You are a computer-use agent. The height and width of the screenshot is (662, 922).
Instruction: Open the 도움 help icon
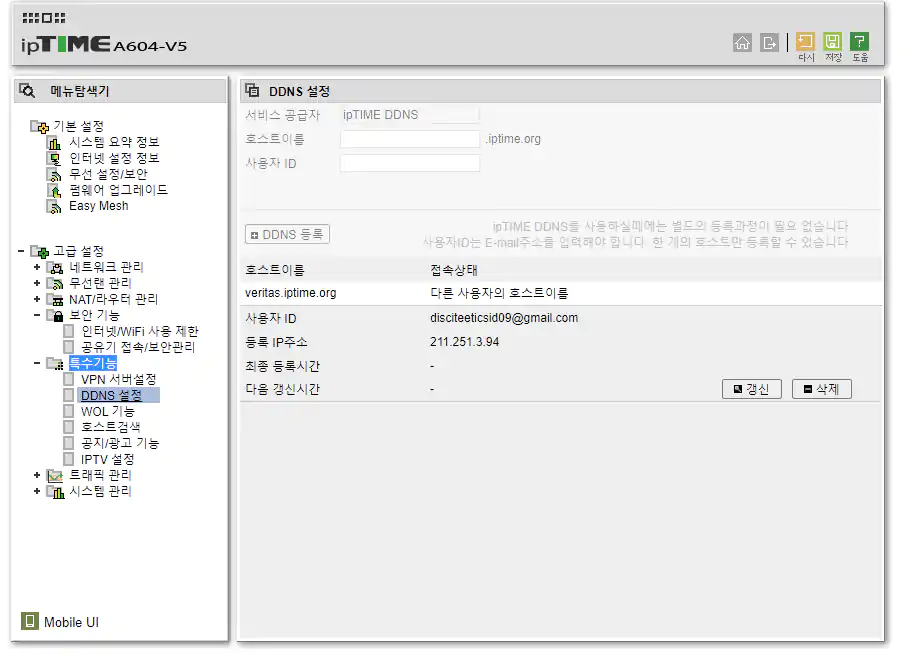(860, 41)
